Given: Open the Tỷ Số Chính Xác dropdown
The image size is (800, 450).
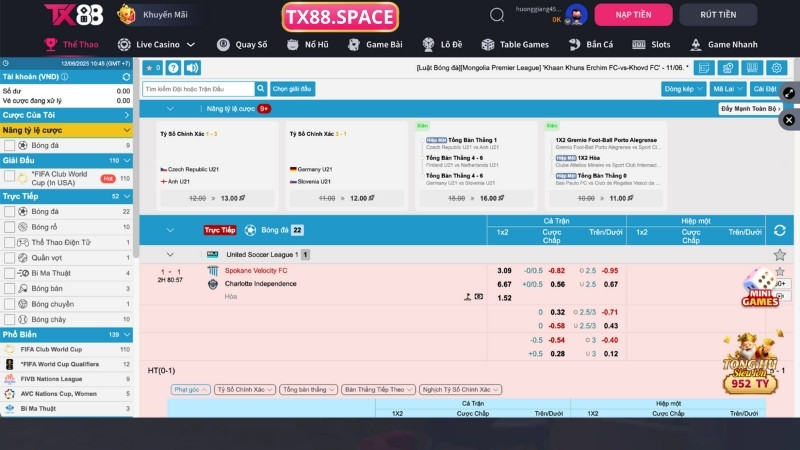Looking at the screenshot, I should pyautogui.click(x=245, y=389).
